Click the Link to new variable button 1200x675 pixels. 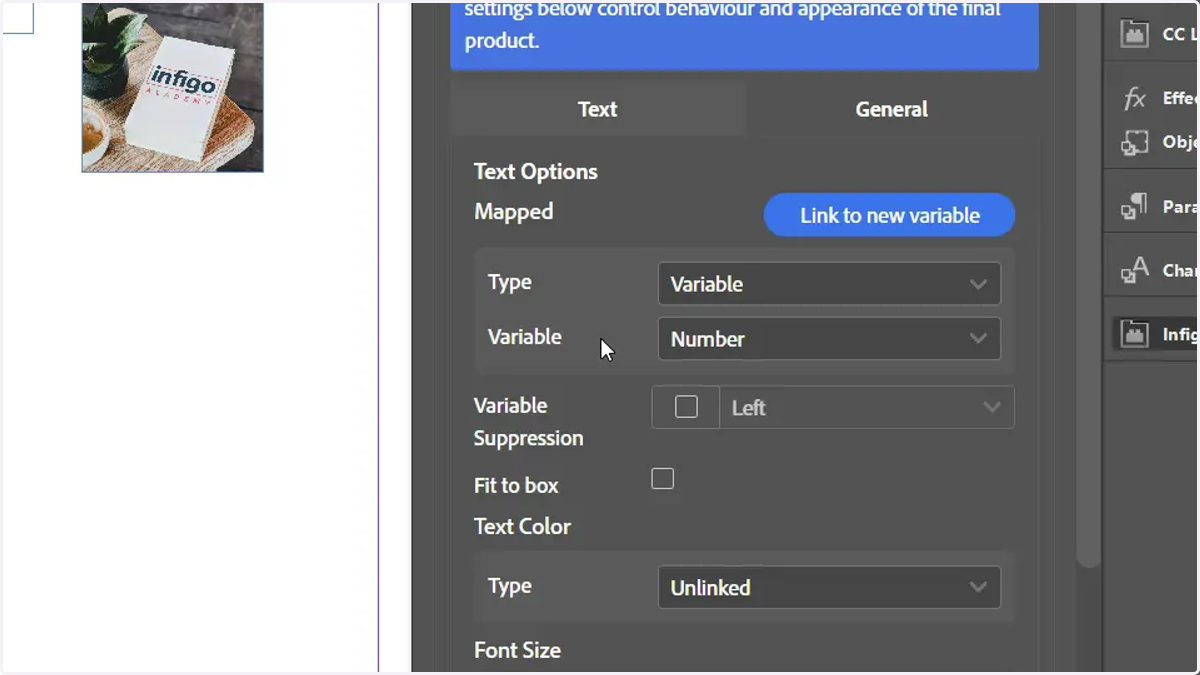pyautogui.click(x=889, y=215)
